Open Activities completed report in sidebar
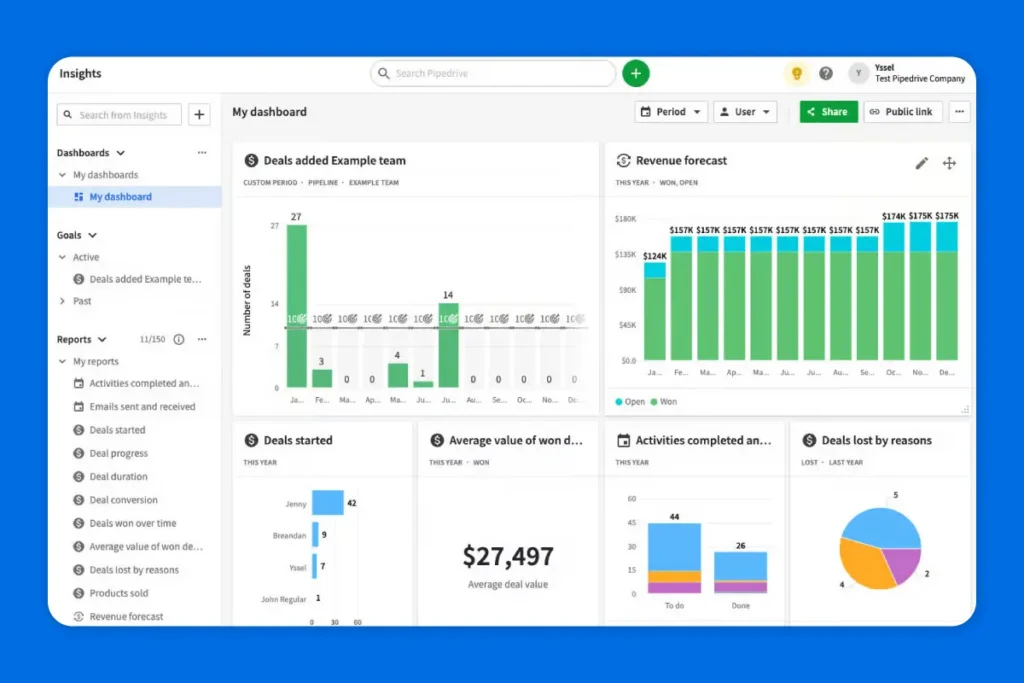 click(x=137, y=383)
